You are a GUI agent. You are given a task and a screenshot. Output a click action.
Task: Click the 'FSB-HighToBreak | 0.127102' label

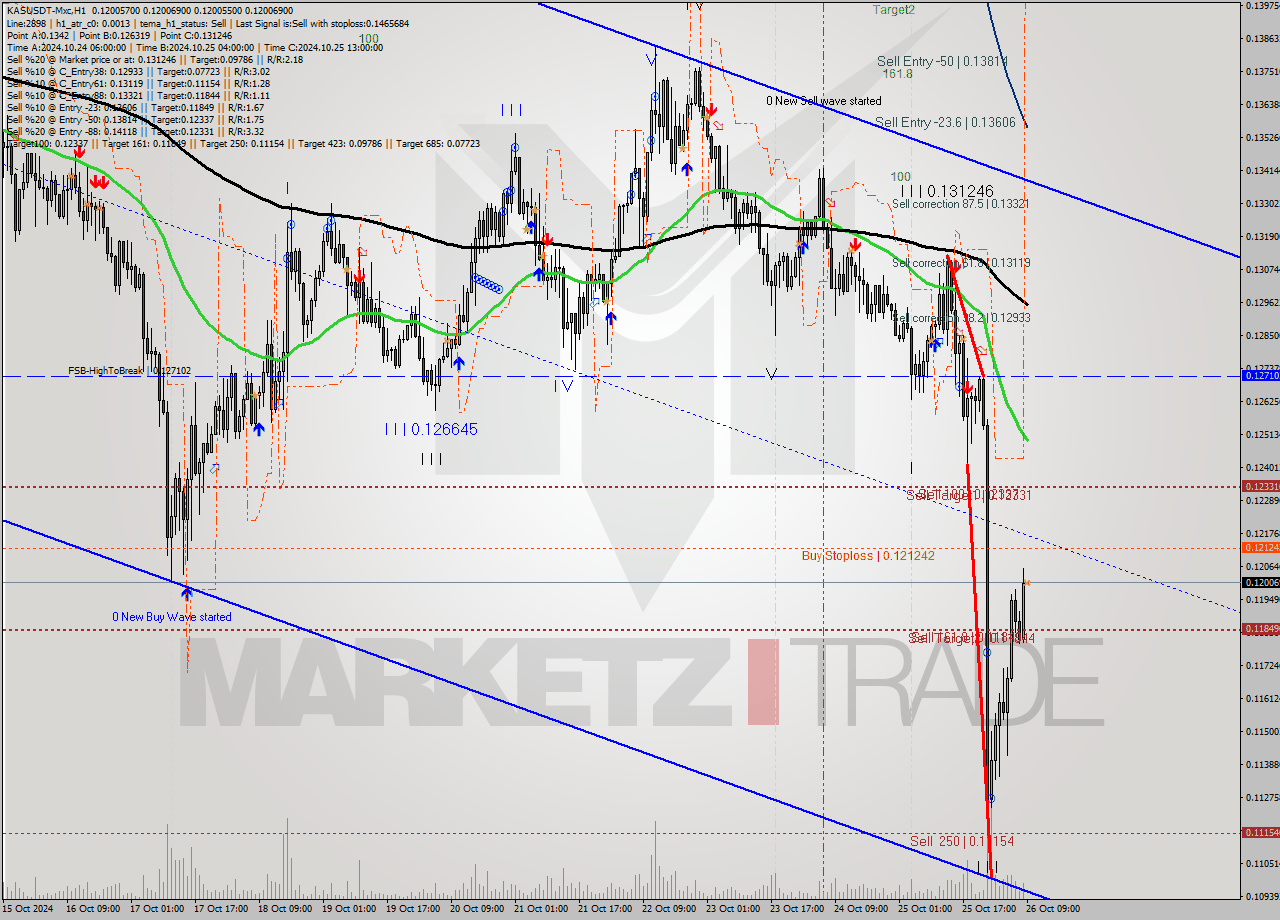[129, 370]
